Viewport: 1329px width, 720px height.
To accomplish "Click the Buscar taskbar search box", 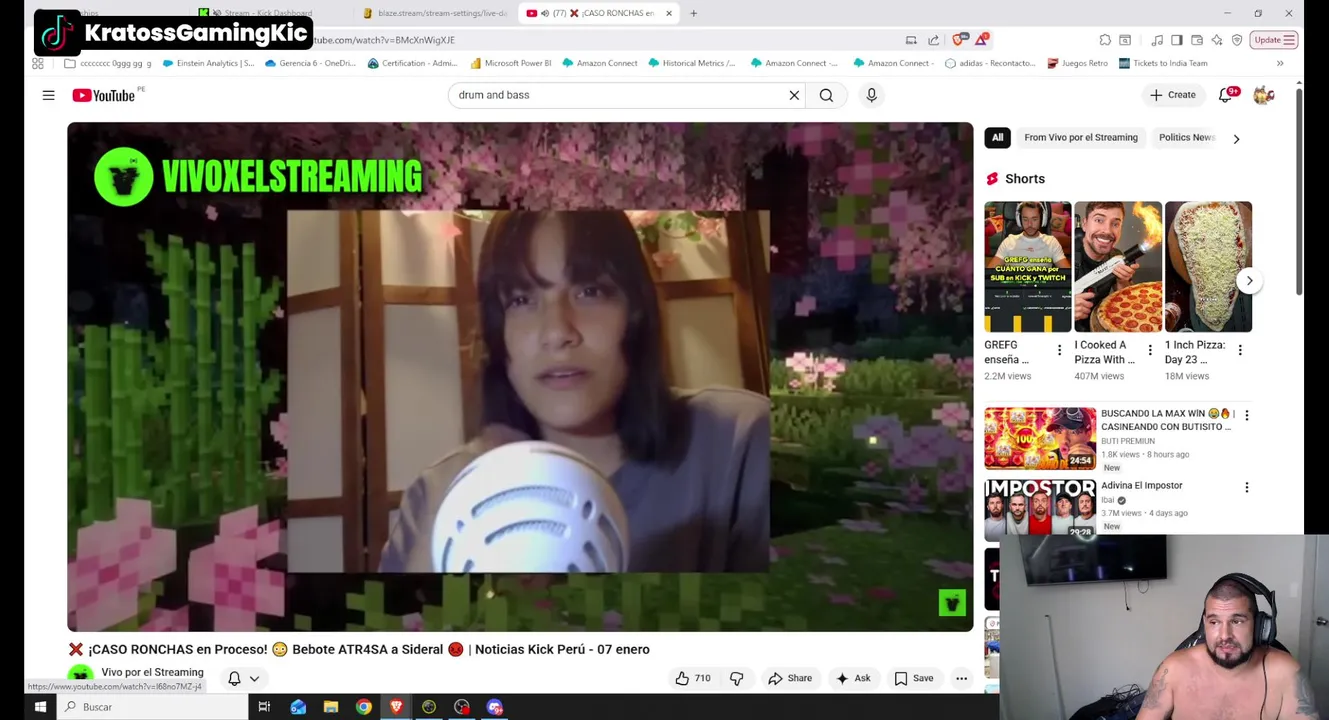I will click(152, 707).
